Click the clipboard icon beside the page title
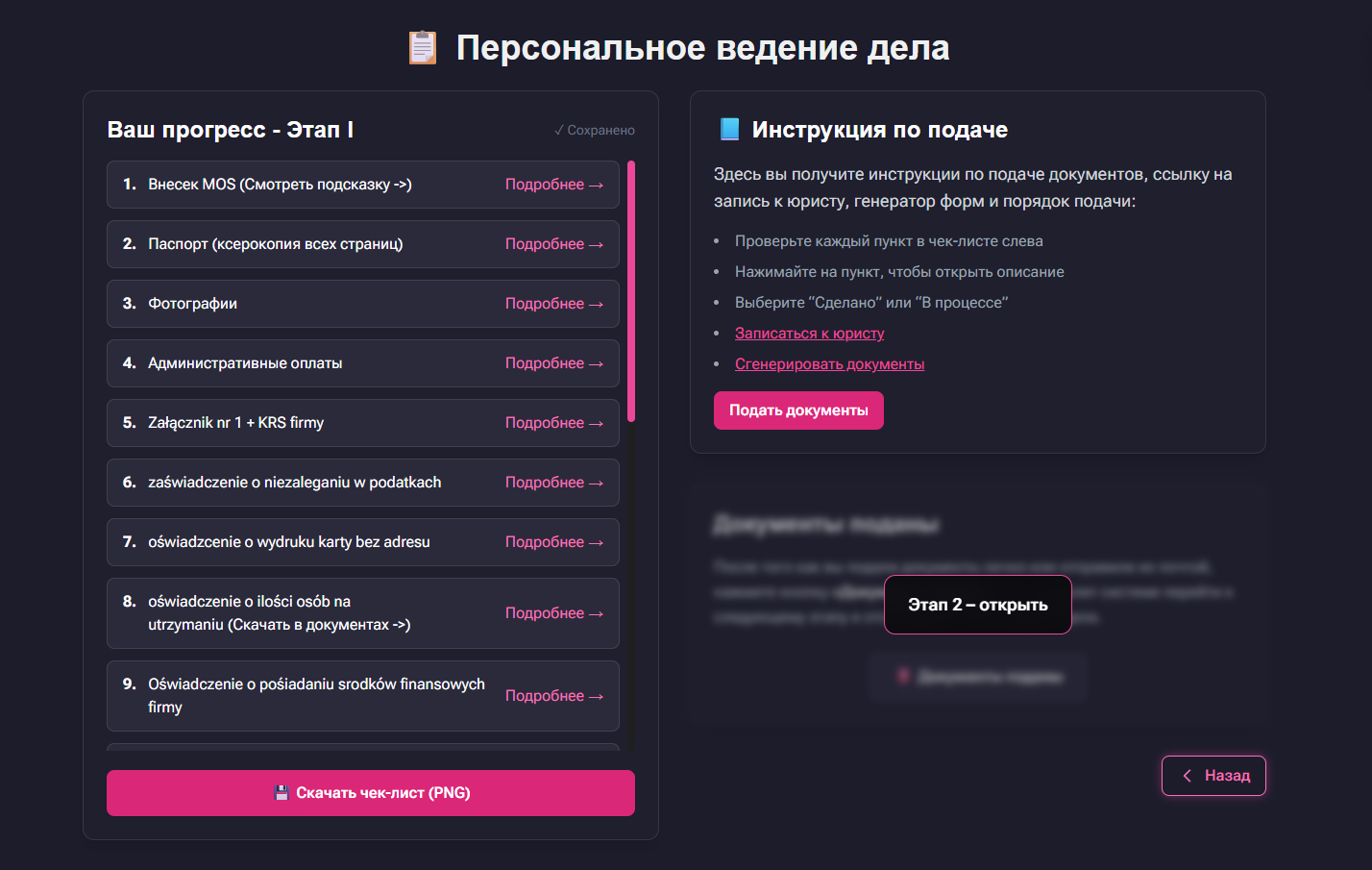Image resolution: width=1372 pixels, height=870 pixels. [x=423, y=47]
